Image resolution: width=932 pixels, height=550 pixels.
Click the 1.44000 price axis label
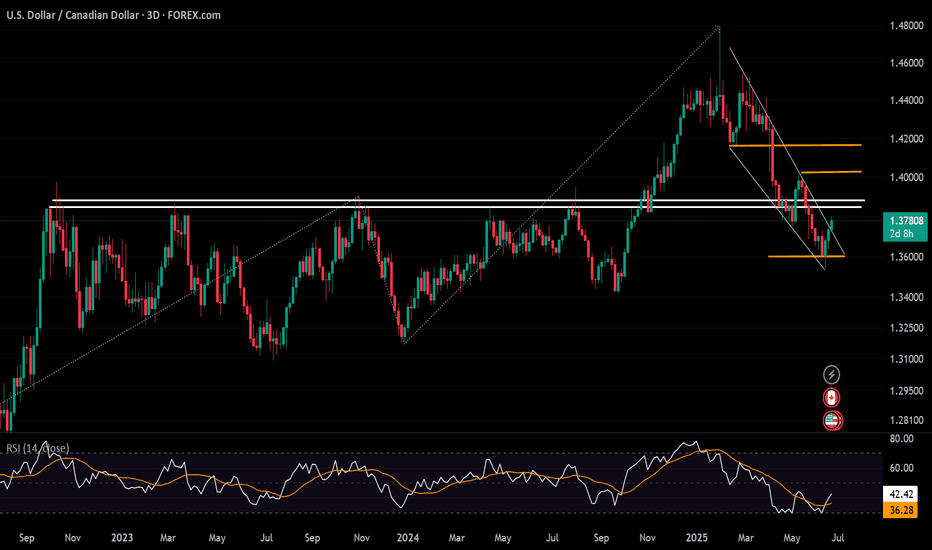pyautogui.click(x=906, y=100)
